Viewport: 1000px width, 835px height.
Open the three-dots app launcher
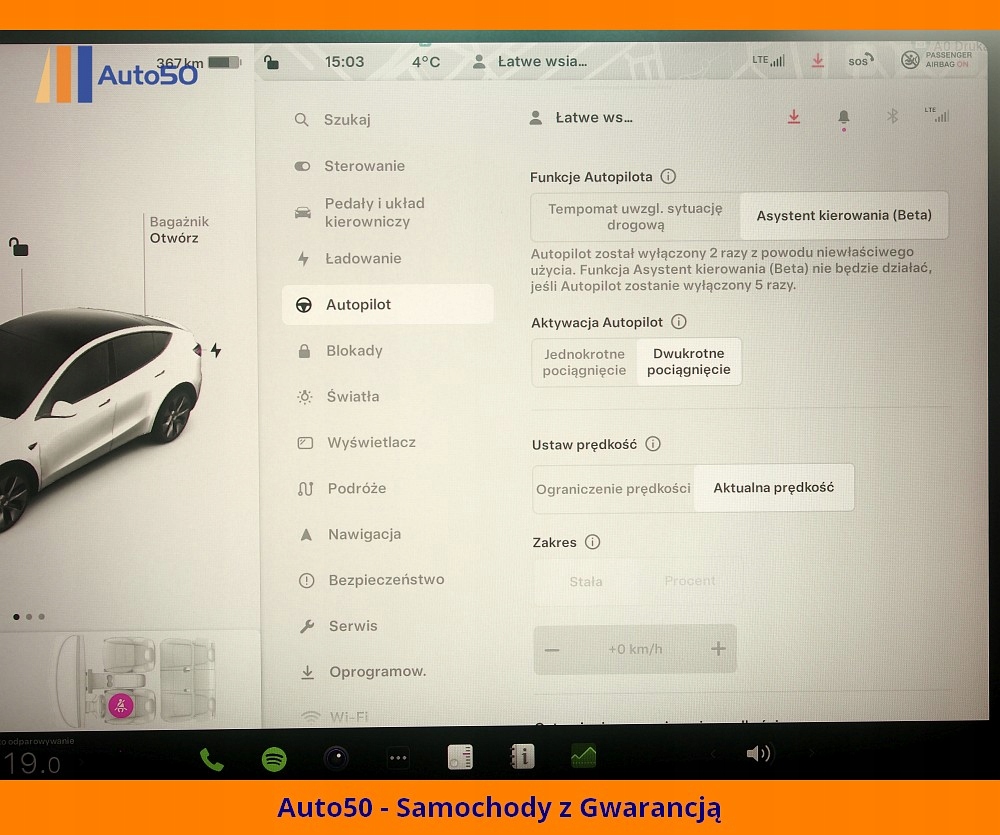pyautogui.click(x=398, y=758)
